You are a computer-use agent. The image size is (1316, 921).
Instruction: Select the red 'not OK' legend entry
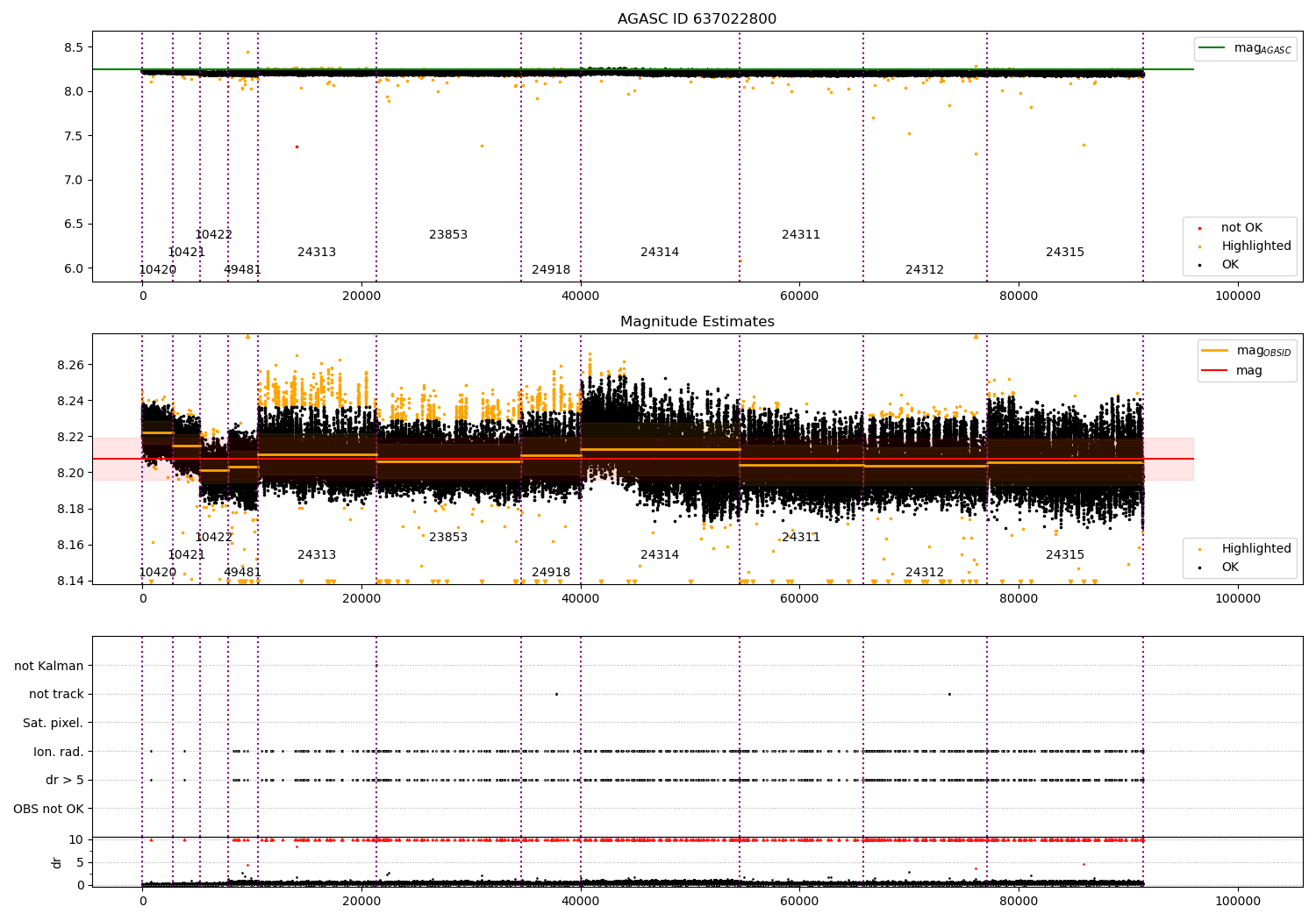point(1241,228)
